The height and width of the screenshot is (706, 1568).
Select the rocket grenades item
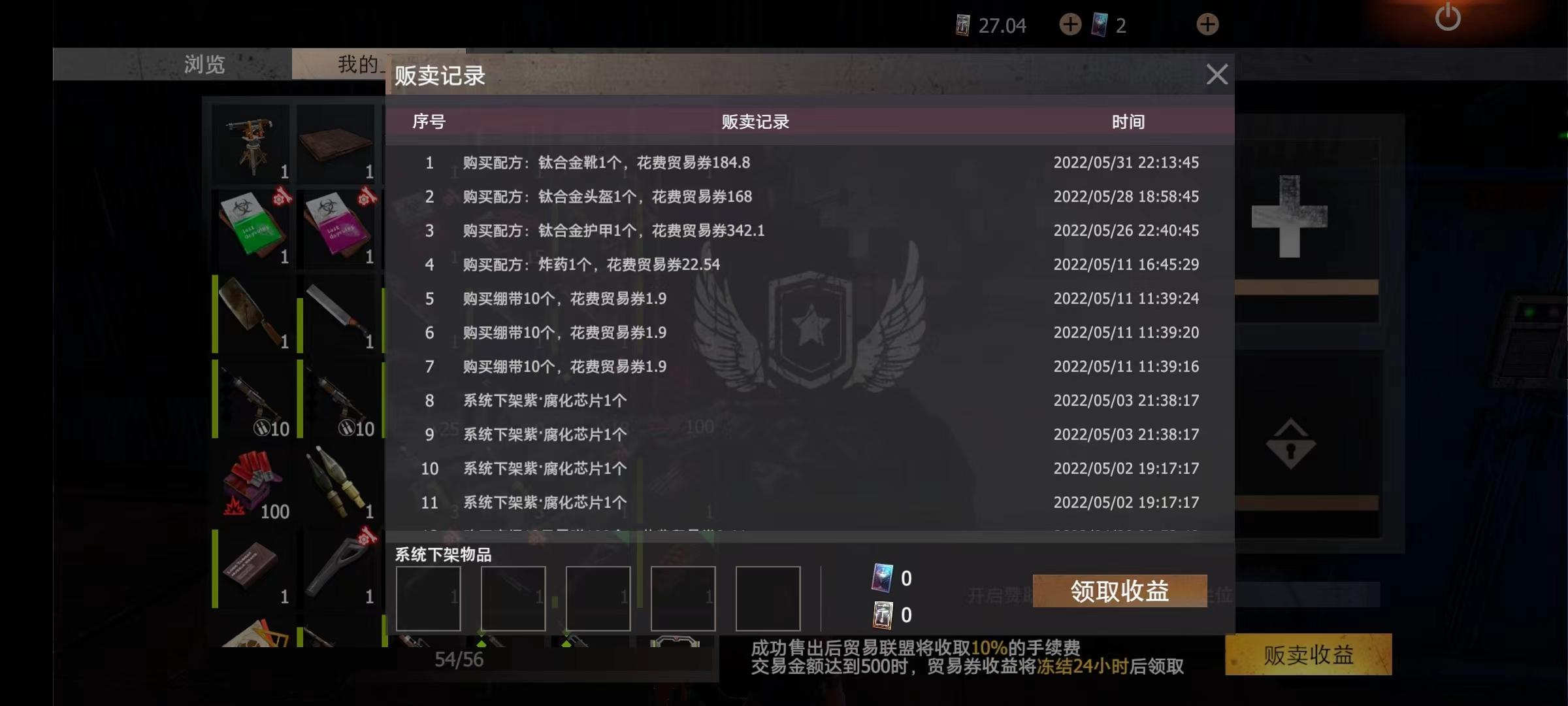click(337, 484)
